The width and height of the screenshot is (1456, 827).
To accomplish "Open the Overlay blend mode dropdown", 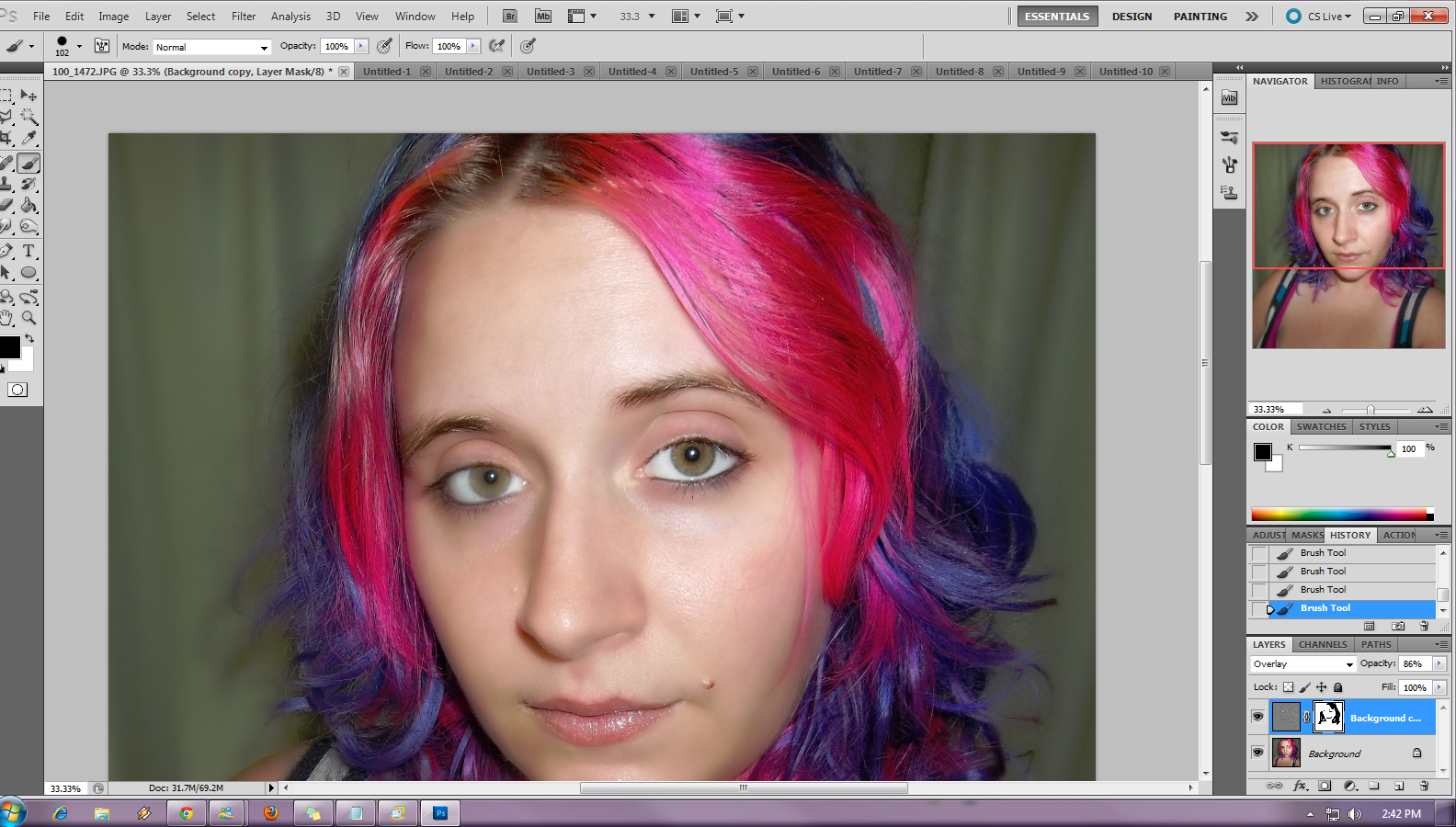I will click(1302, 663).
